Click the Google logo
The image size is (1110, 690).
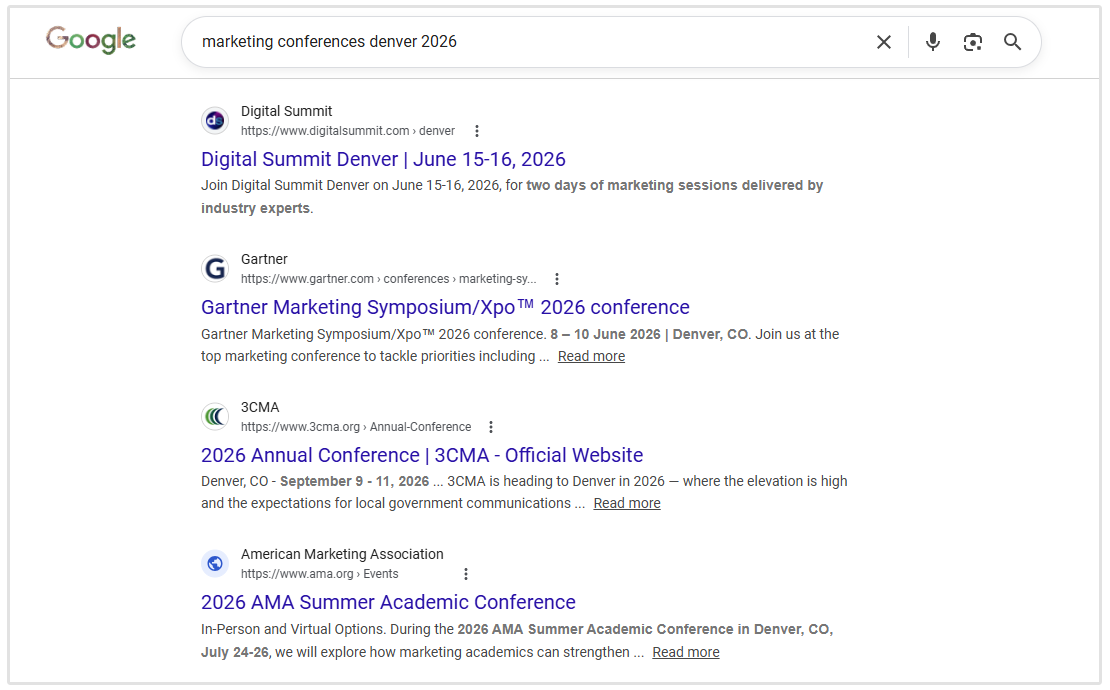90,40
